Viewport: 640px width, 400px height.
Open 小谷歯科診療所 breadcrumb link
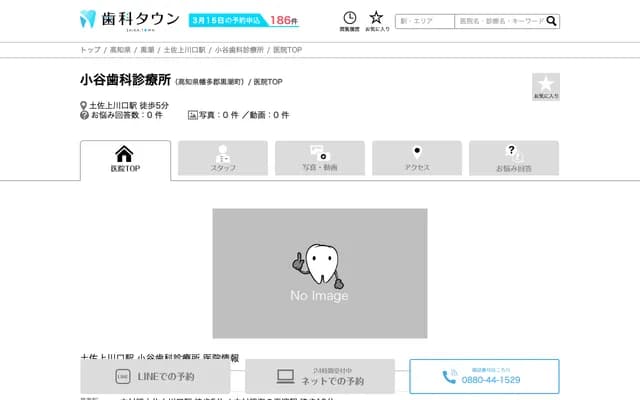click(x=239, y=50)
